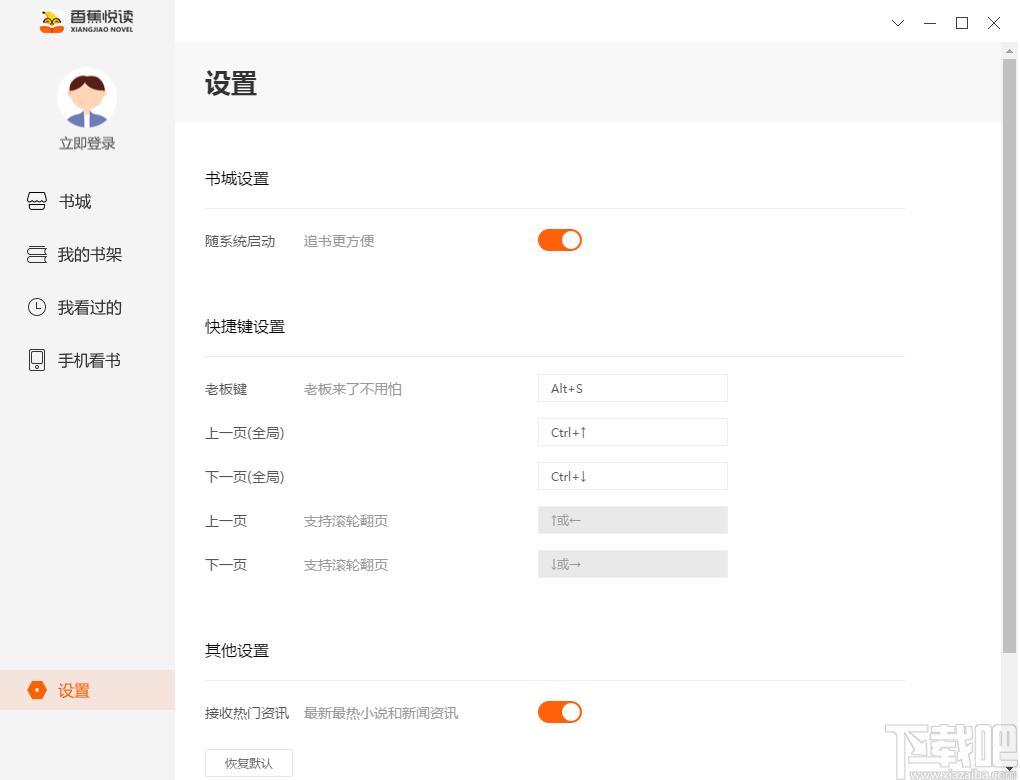Click the 下一页(全局) label
Image resolution: width=1020 pixels, height=780 pixels.
245,477
